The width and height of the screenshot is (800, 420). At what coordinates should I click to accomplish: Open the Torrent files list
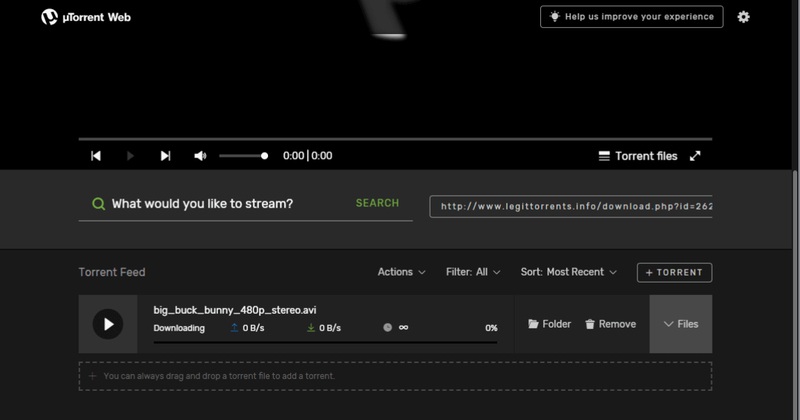click(x=638, y=156)
